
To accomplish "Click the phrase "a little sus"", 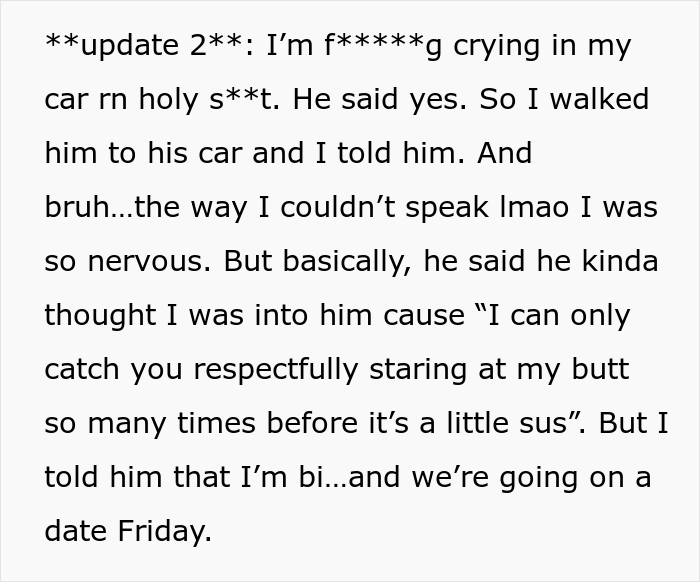I will (x=493, y=423).
